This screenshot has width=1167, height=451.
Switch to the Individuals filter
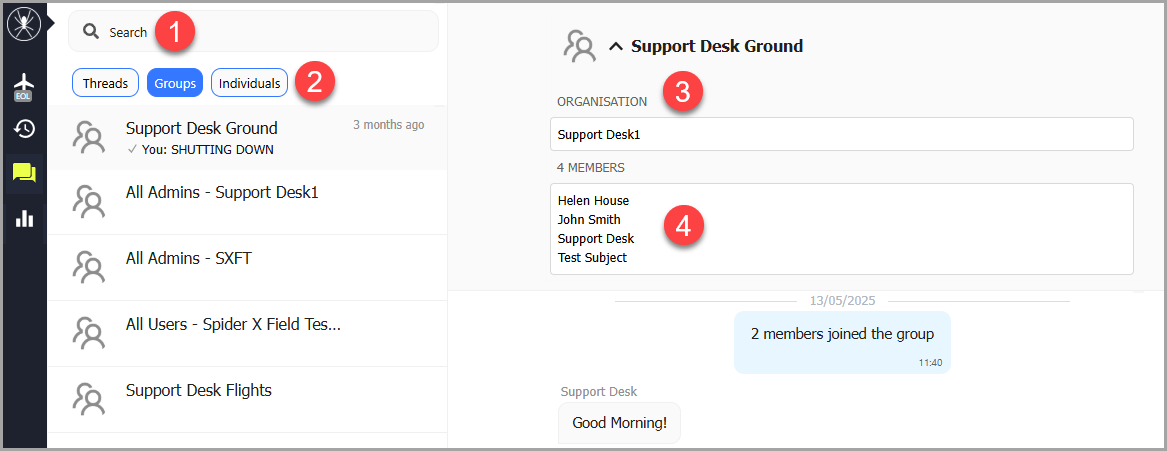pyautogui.click(x=249, y=83)
